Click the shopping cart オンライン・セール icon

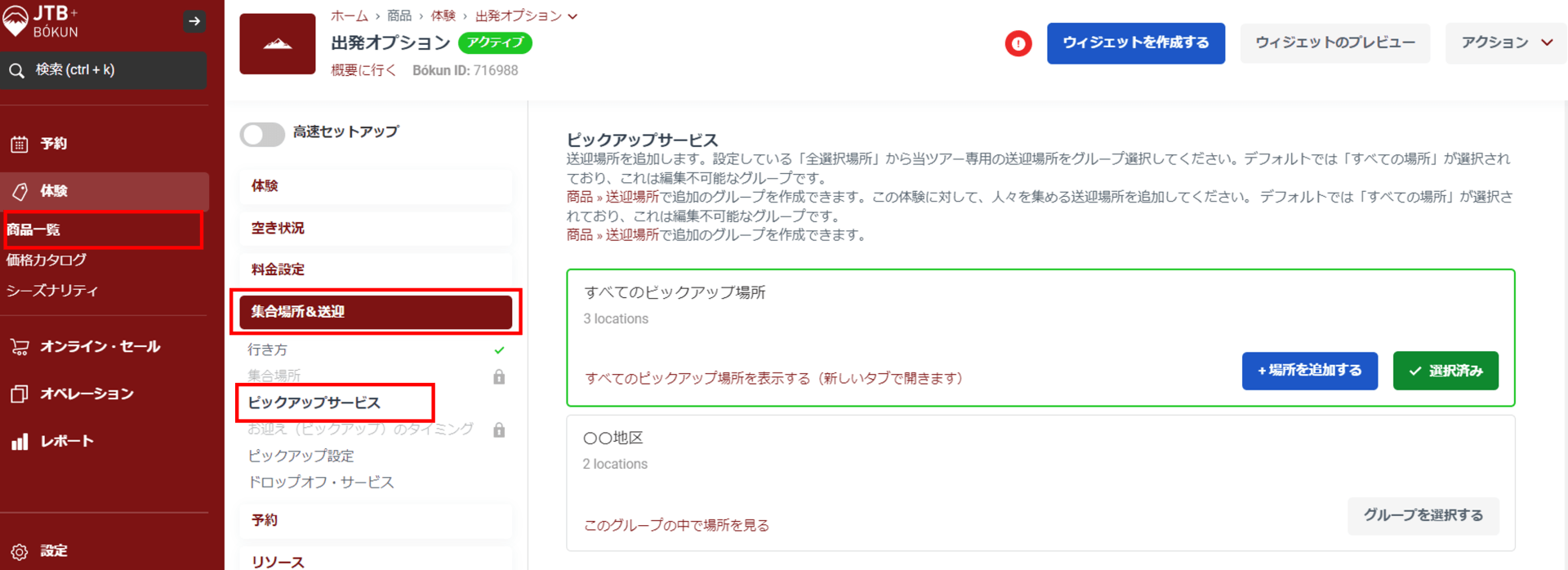[20, 347]
